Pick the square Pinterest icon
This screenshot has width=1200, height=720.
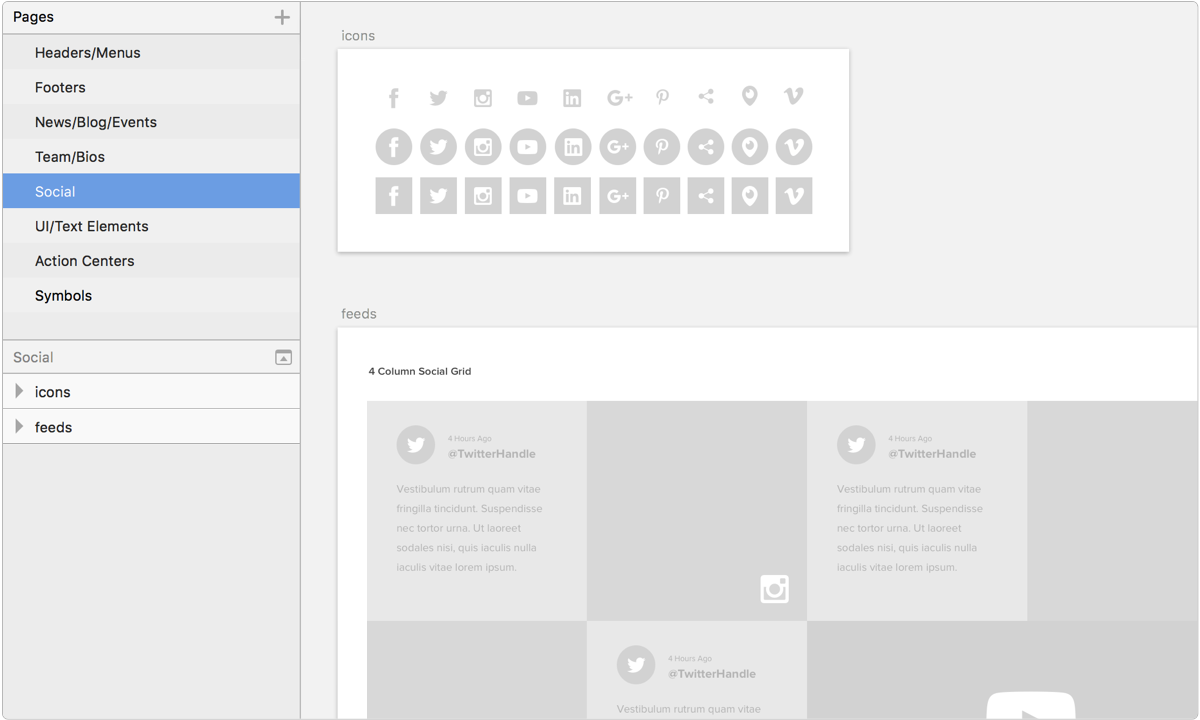[662, 196]
